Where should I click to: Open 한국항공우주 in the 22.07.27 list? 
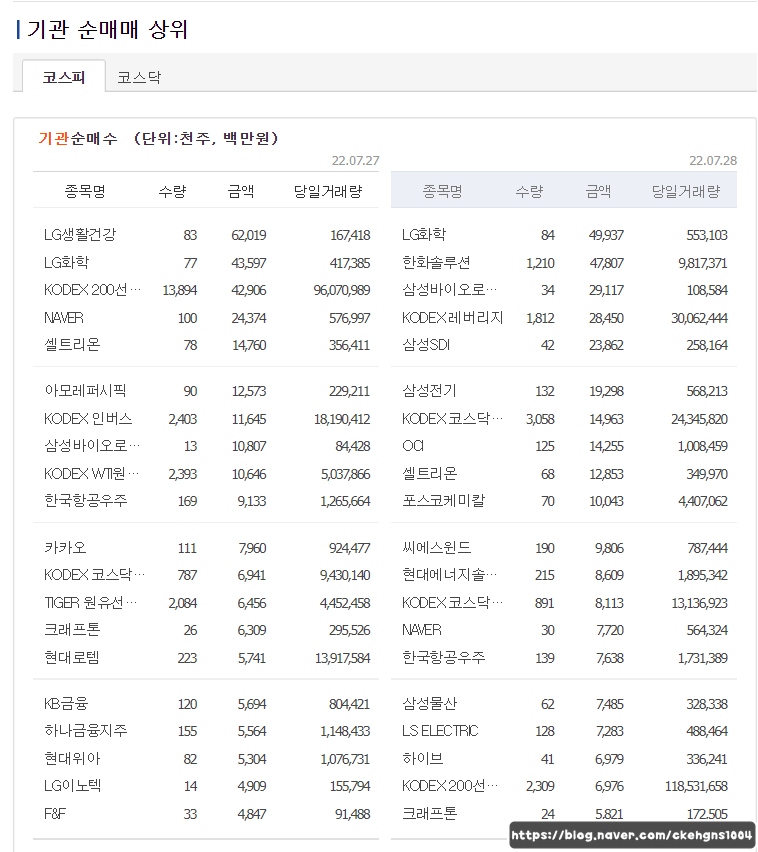[86, 501]
